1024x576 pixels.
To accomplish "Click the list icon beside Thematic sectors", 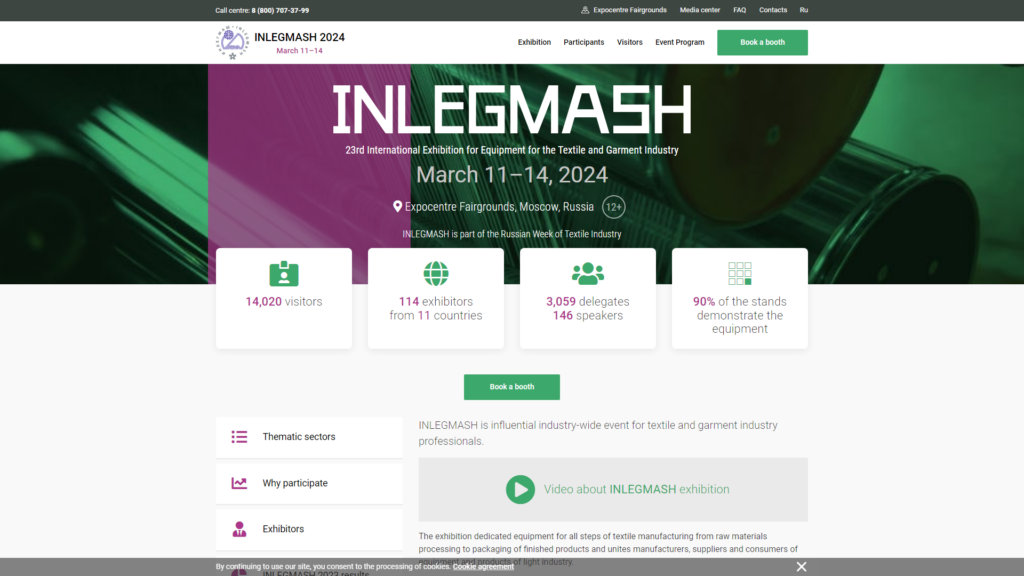I will pyautogui.click(x=239, y=437).
